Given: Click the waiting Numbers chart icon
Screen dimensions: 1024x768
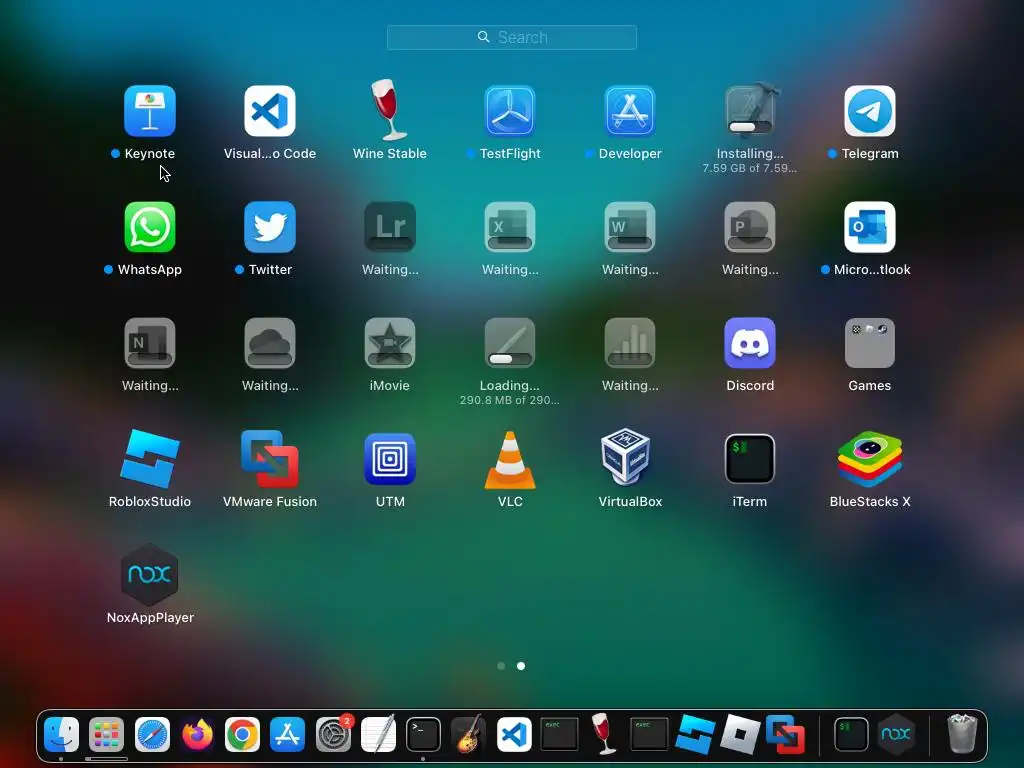Looking at the screenshot, I should pos(630,343).
